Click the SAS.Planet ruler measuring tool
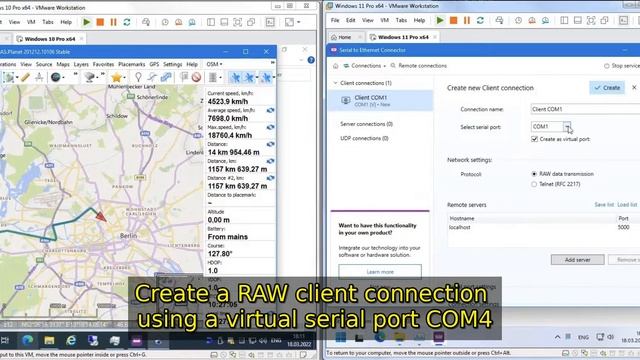 point(25,77)
